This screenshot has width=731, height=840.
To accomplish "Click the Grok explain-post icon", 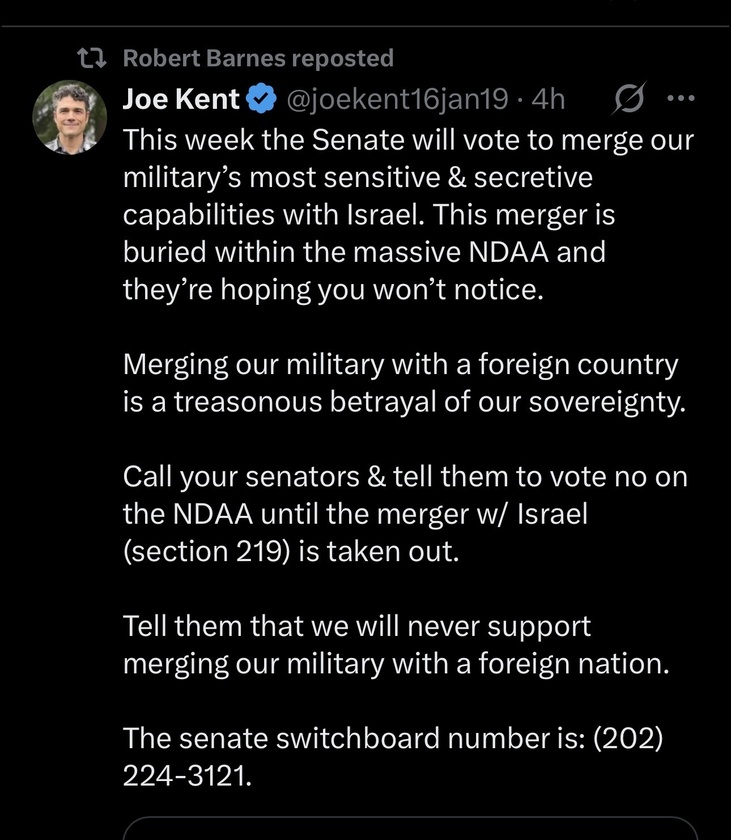I will [x=629, y=99].
